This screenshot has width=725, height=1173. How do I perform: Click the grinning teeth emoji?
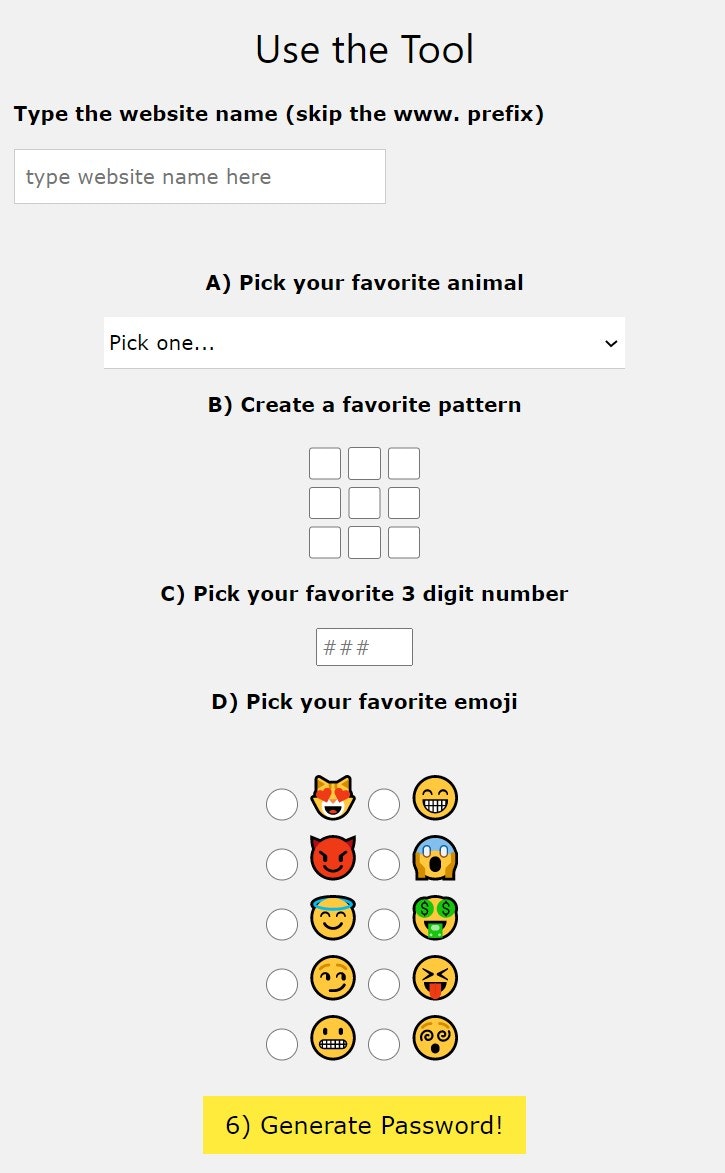click(435, 799)
